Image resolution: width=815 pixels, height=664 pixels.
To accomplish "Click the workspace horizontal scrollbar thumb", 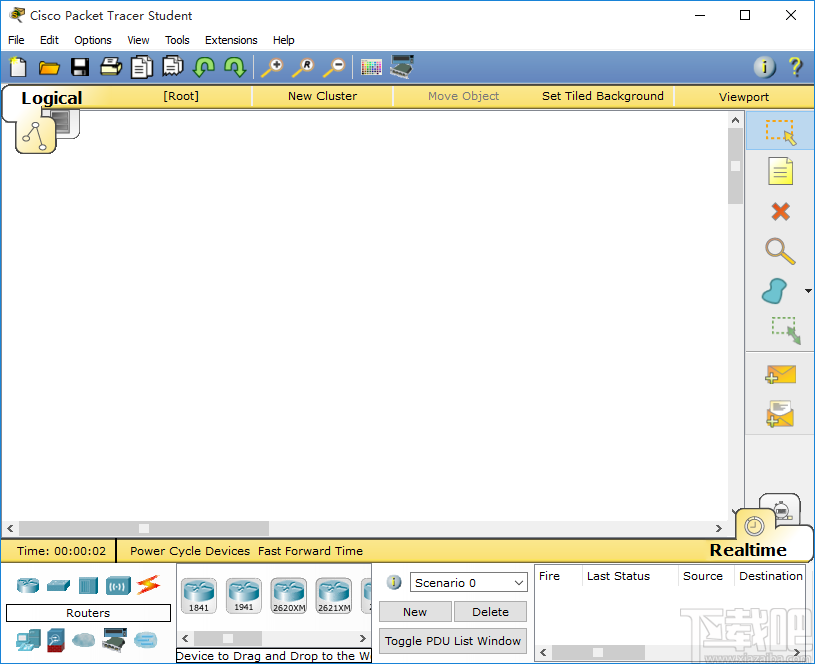I will click(x=144, y=528).
